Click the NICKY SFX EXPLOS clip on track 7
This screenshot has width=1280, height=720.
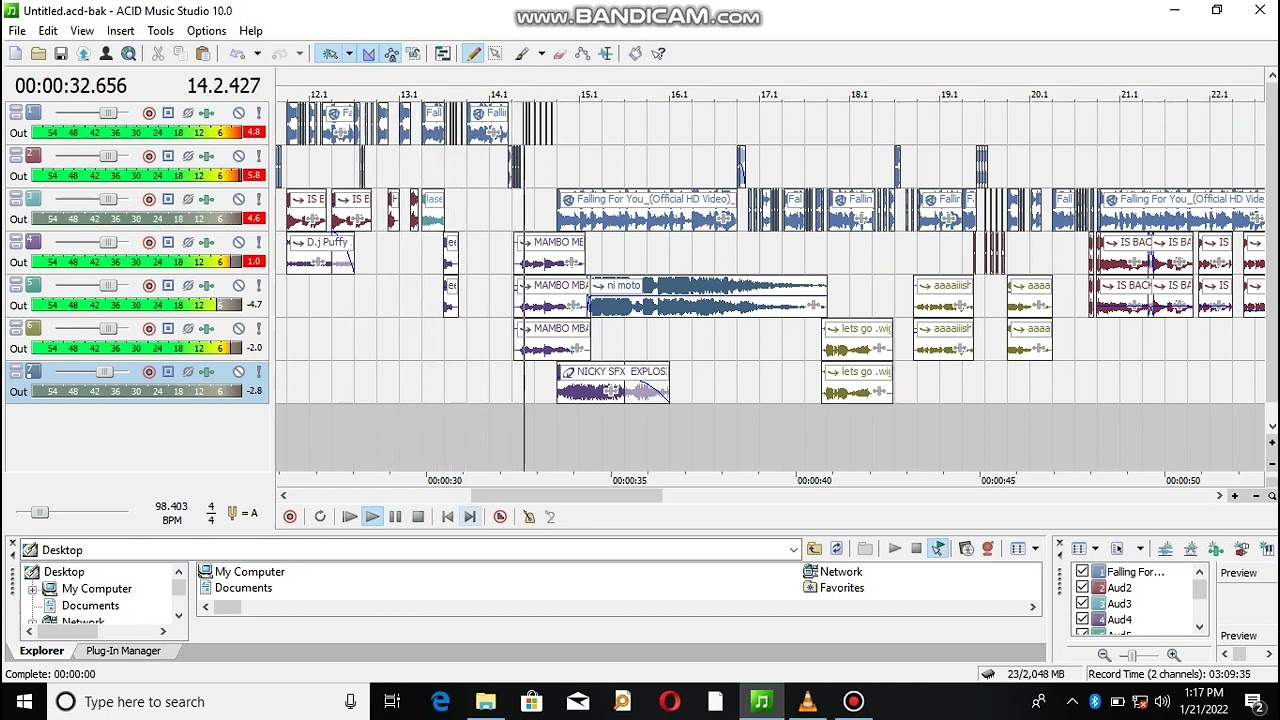pyautogui.click(x=613, y=383)
